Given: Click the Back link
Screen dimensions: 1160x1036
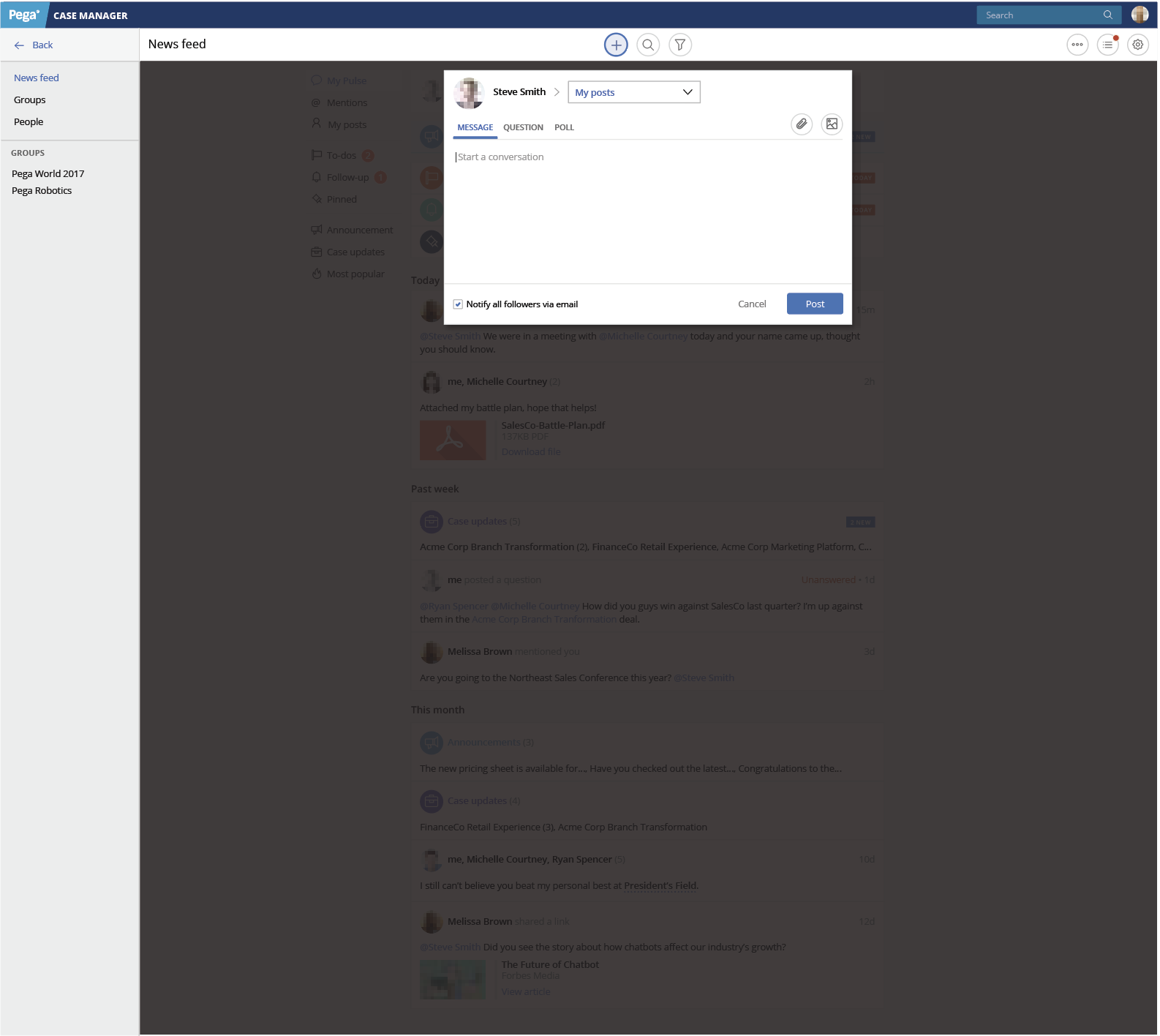Looking at the screenshot, I should (x=42, y=45).
